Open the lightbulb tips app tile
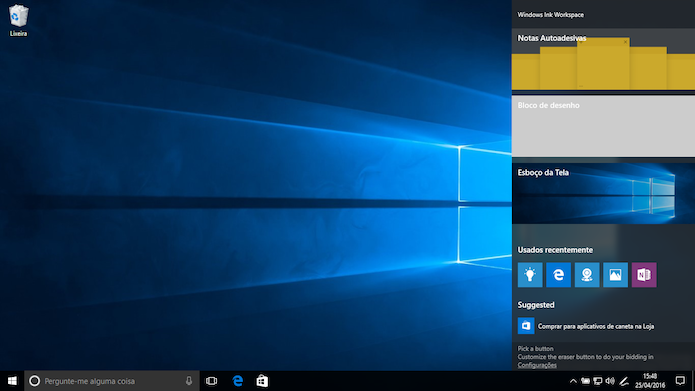 coord(530,275)
